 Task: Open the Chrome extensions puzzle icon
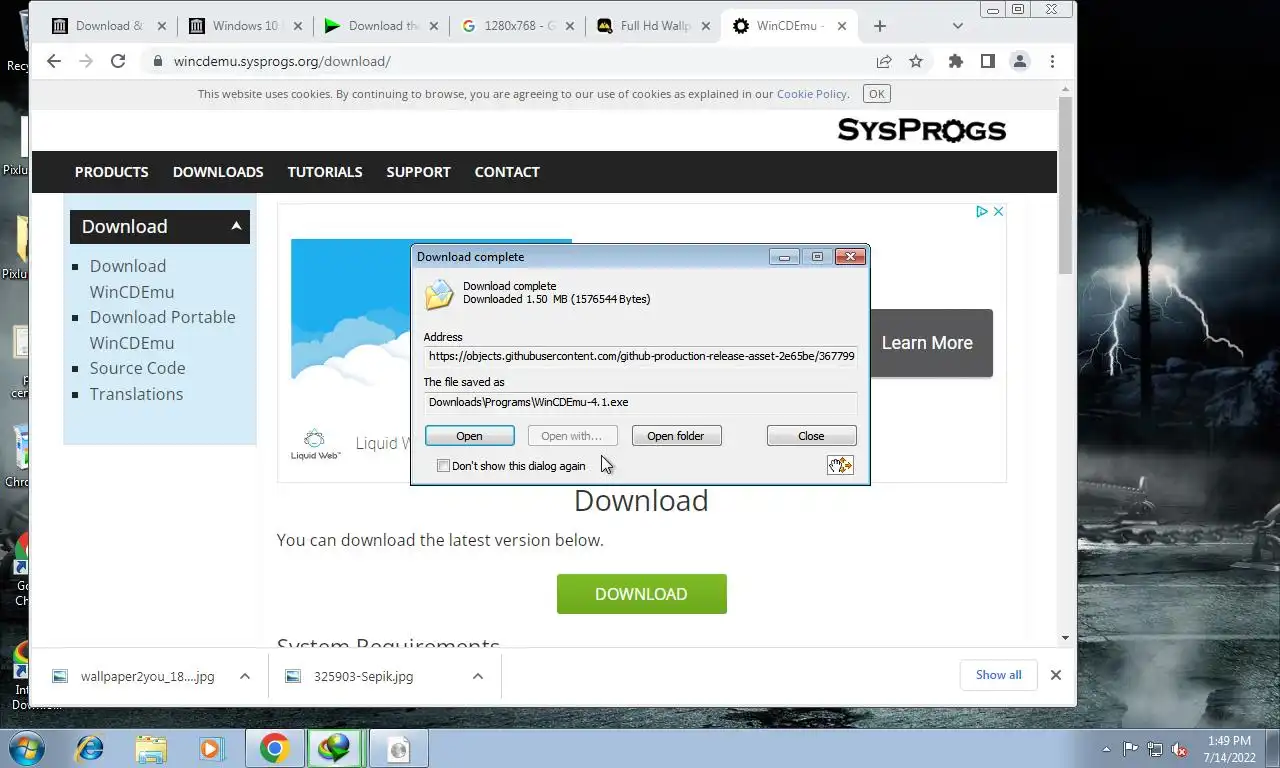click(956, 61)
